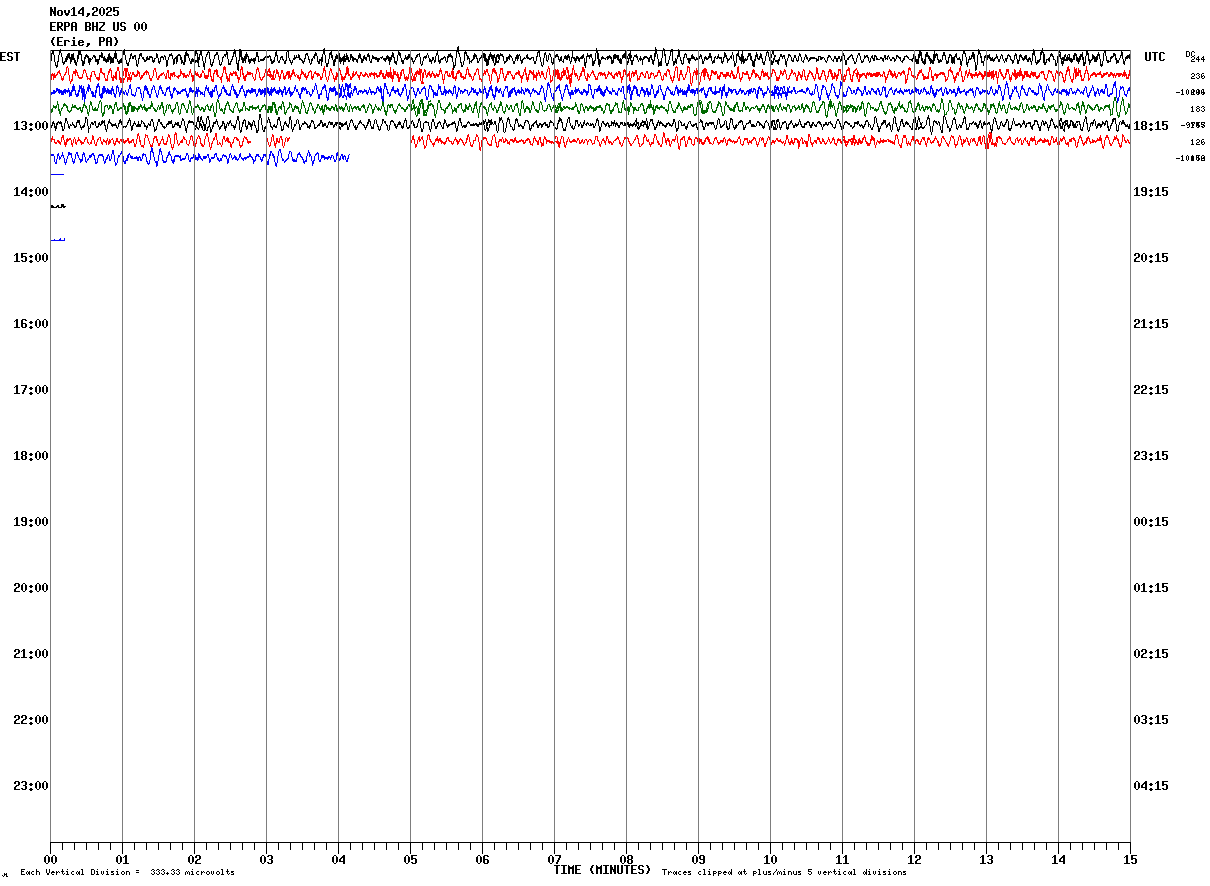Click minute-axis label "02"
This screenshot has width=1210, height=886.
[x=194, y=860]
